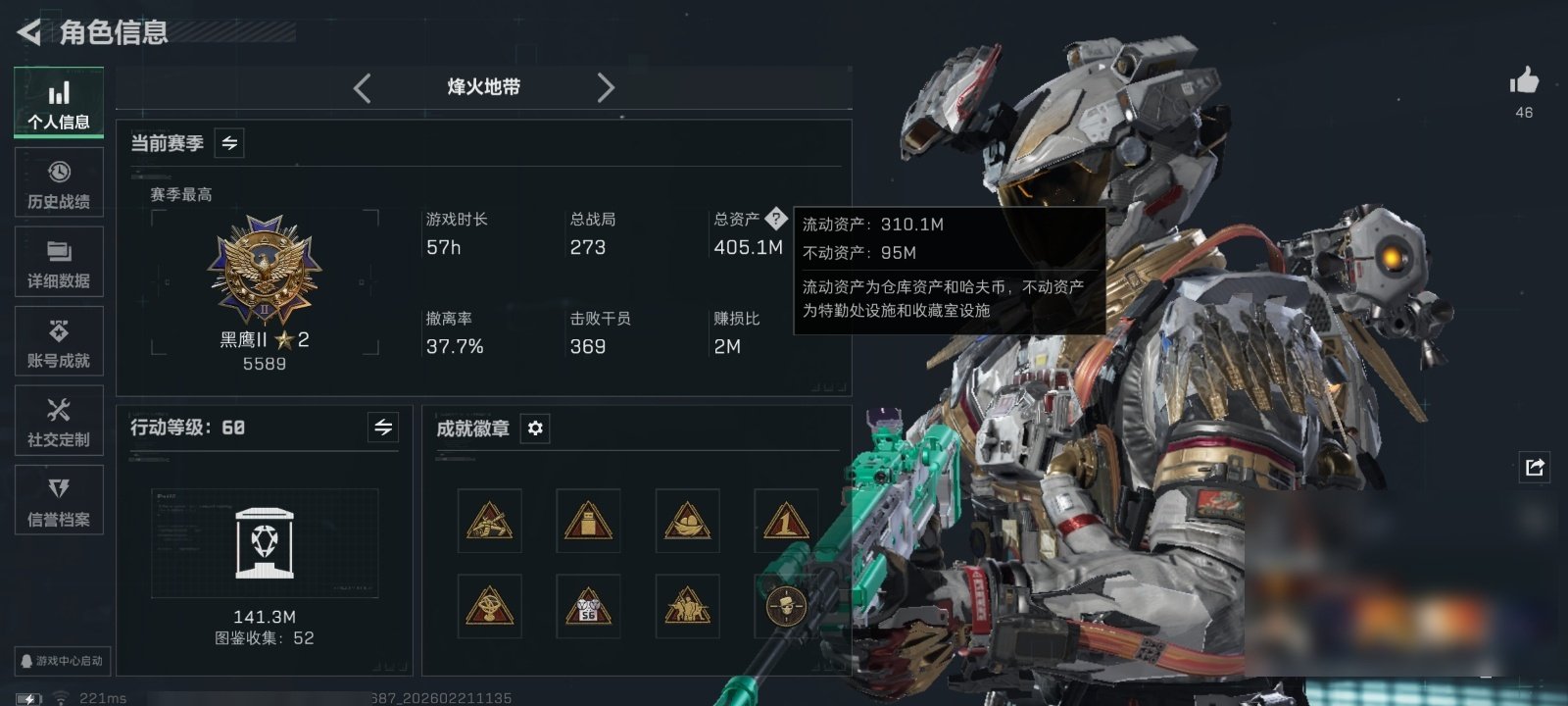Open the collection showcase thumbnail 141.3M

pos(265,542)
